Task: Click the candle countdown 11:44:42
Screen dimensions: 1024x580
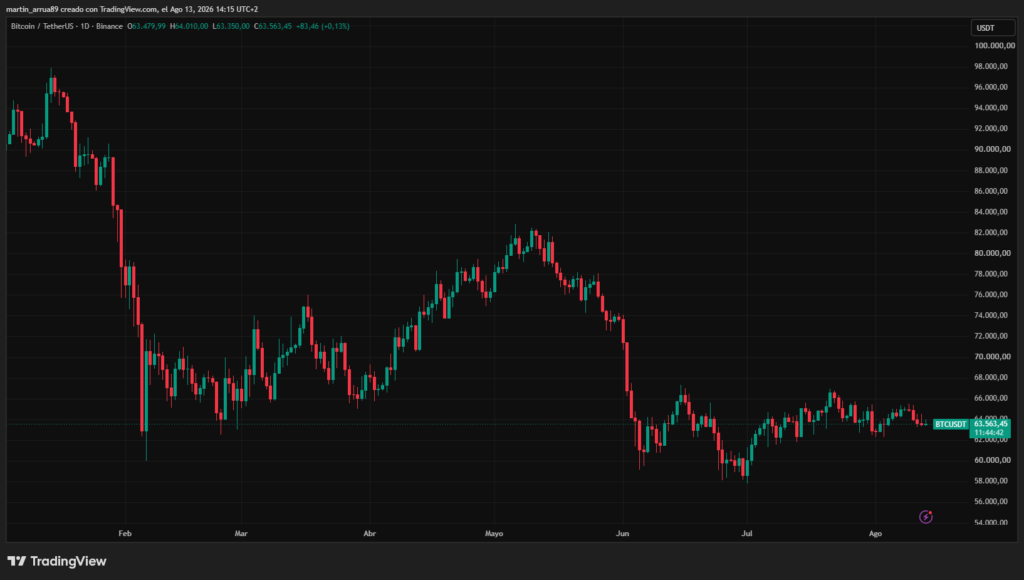Action: pos(990,432)
